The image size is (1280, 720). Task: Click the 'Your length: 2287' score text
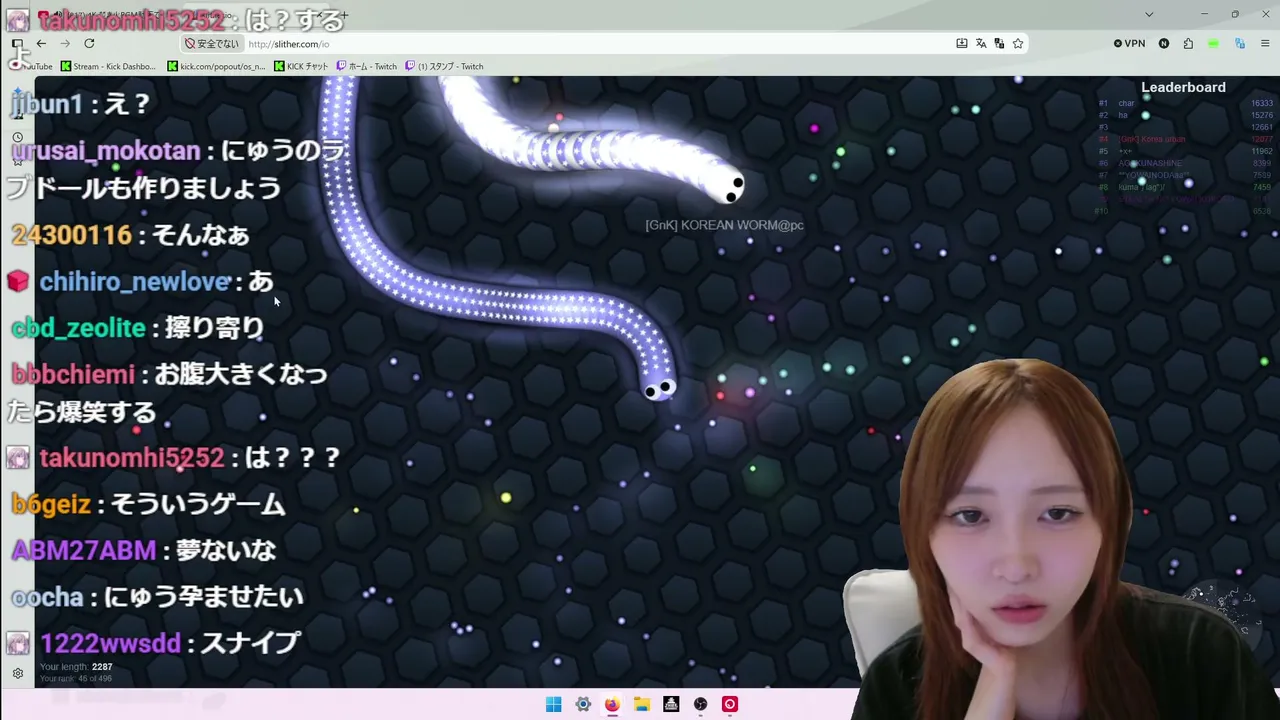pos(76,667)
